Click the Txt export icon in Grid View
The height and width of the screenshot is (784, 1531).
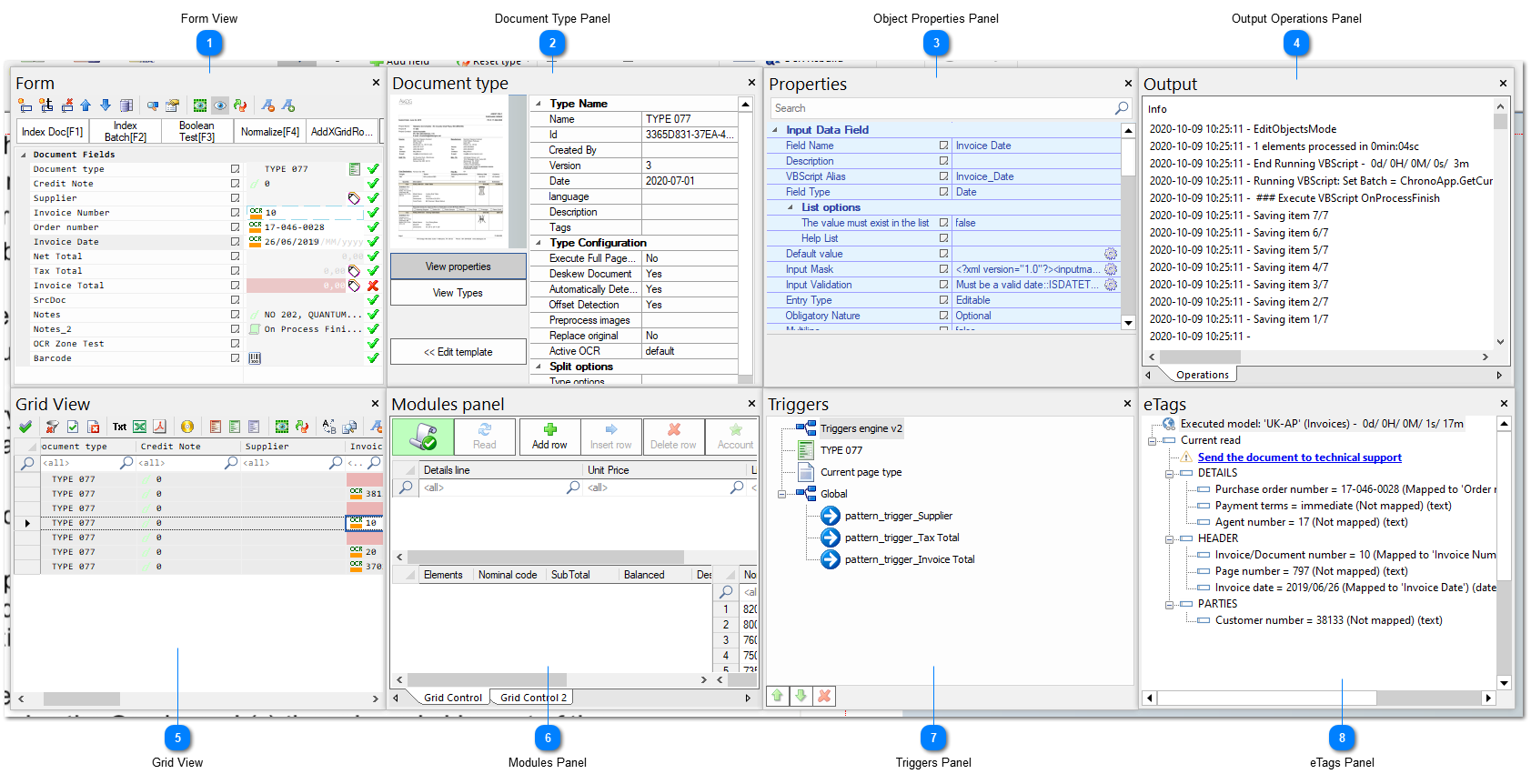point(119,427)
